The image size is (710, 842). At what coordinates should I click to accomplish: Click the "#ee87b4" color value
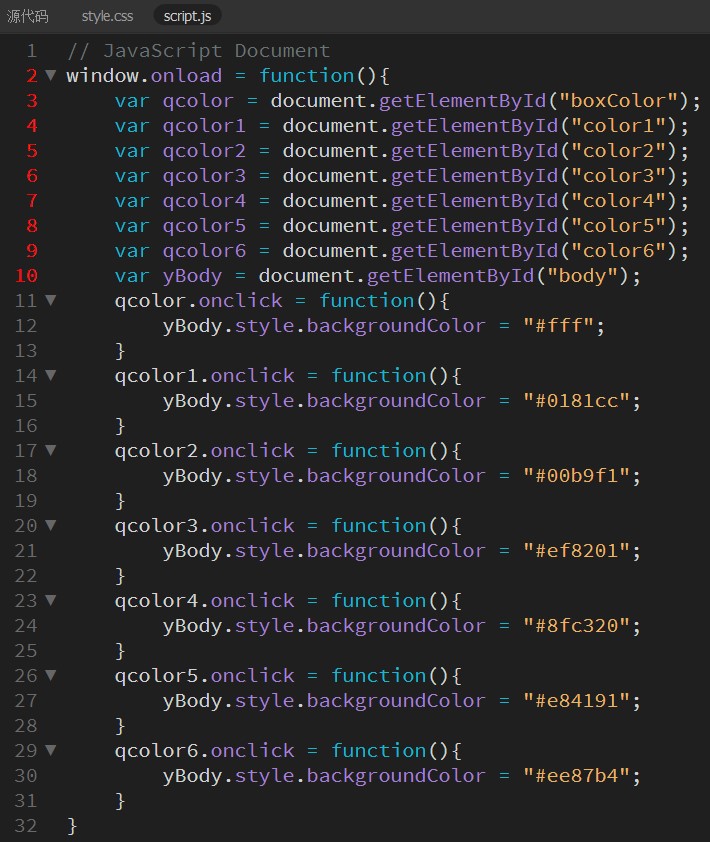coord(576,776)
